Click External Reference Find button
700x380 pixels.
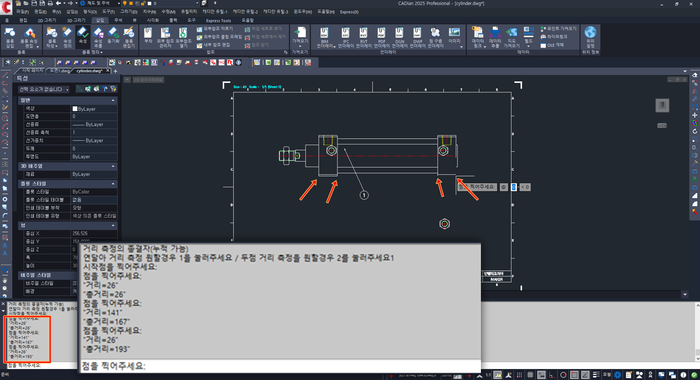click(x=215, y=29)
